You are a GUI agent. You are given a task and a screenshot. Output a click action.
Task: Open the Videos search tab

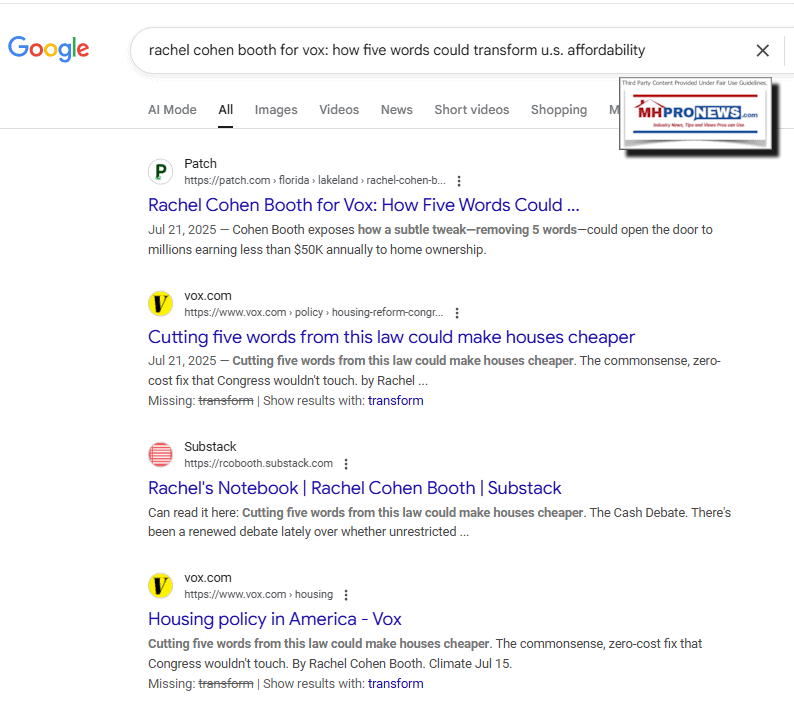click(x=339, y=110)
